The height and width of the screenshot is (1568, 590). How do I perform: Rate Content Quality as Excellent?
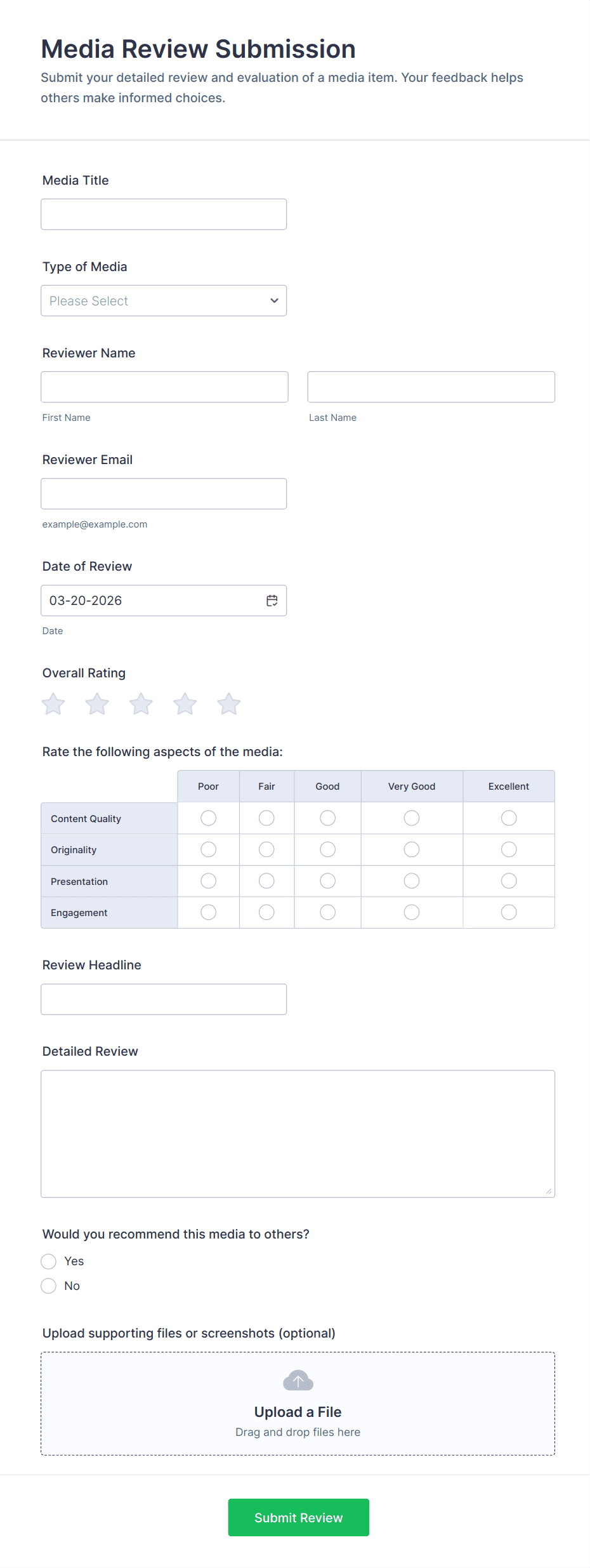(x=509, y=818)
